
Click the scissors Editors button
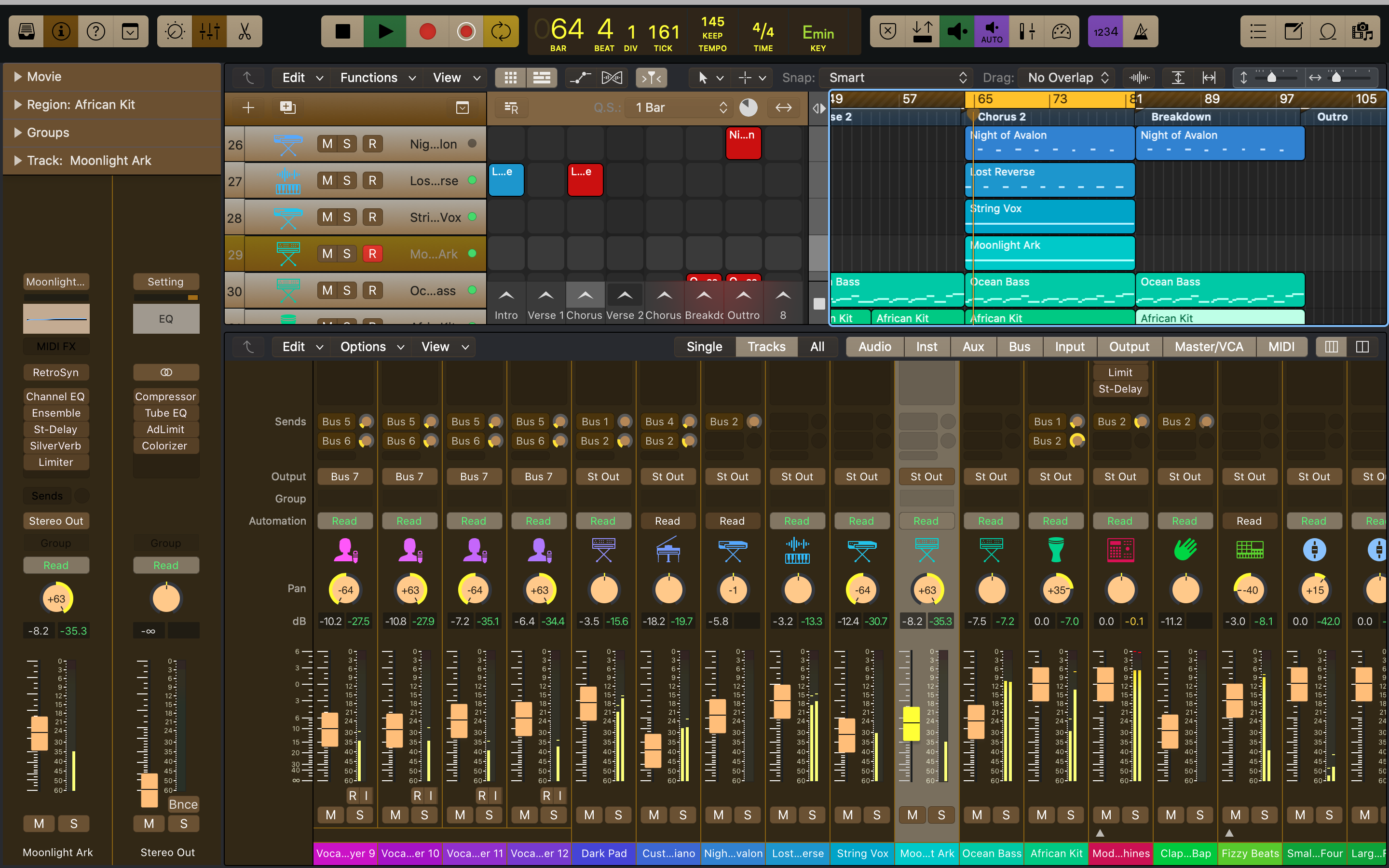[x=245, y=31]
